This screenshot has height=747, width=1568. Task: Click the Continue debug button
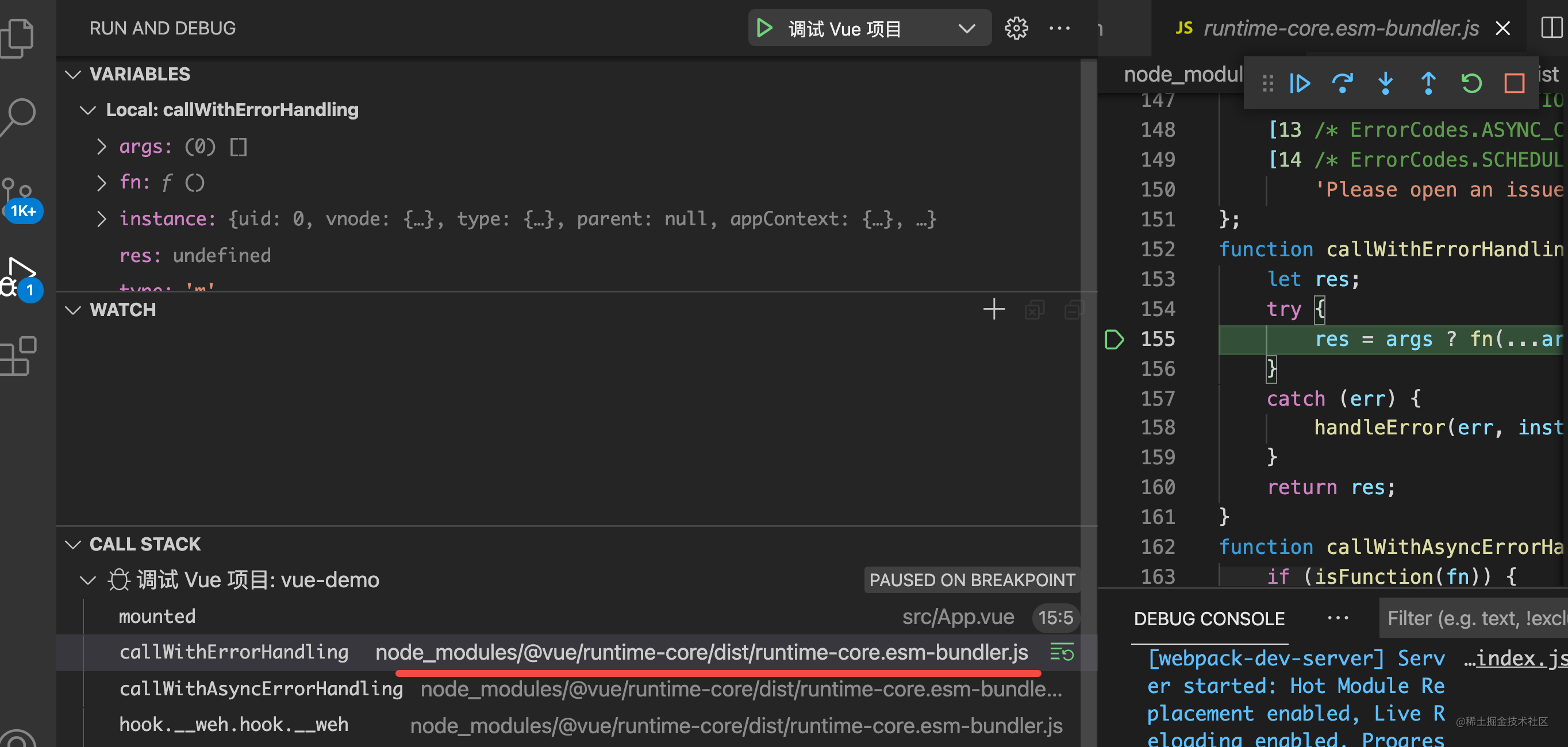(1300, 83)
